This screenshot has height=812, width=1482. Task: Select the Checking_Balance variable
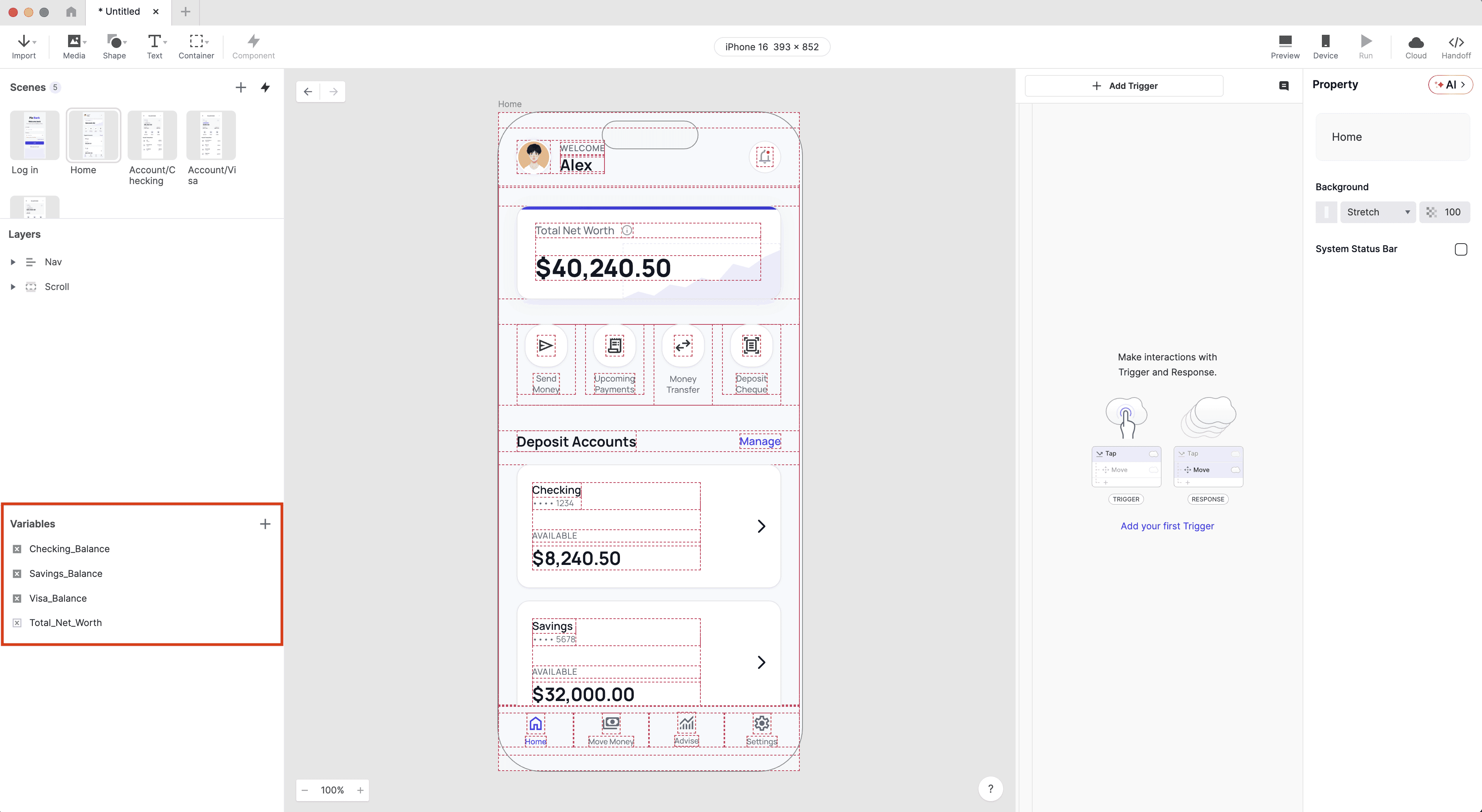pyautogui.click(x=69, y=549)
